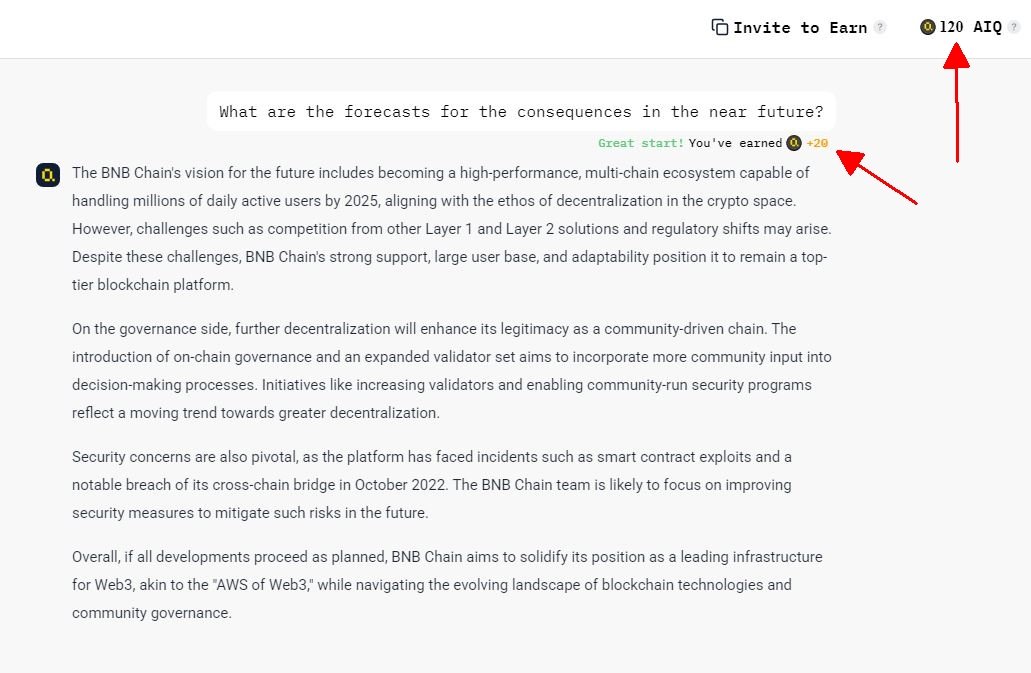Open the help tooltip beside the AIQ balance

click(1014, 28)
